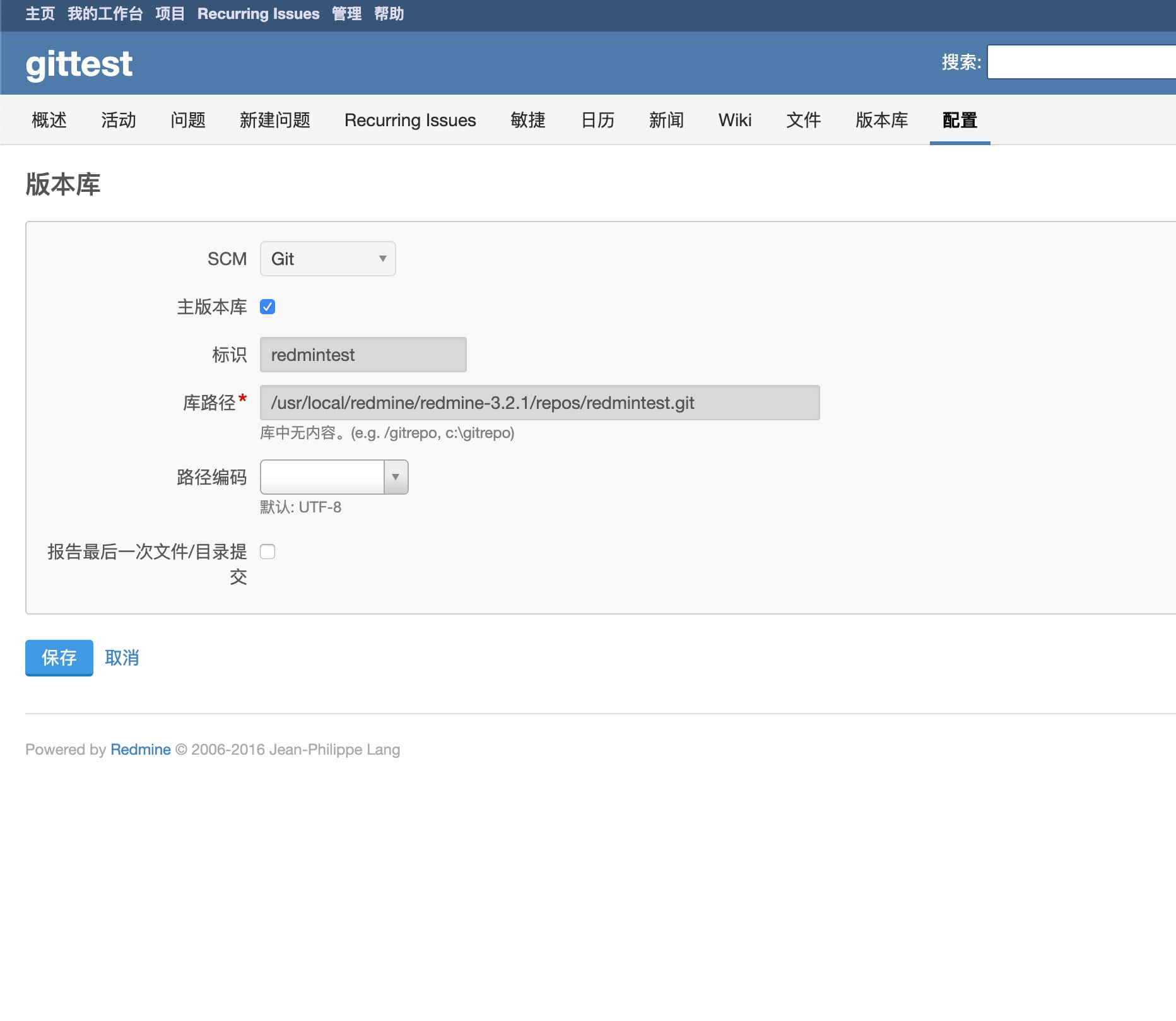The width and height of the screenshot is (1176, 1021).
Task: Click the 取消 cancel link
Action: (122, 658)
